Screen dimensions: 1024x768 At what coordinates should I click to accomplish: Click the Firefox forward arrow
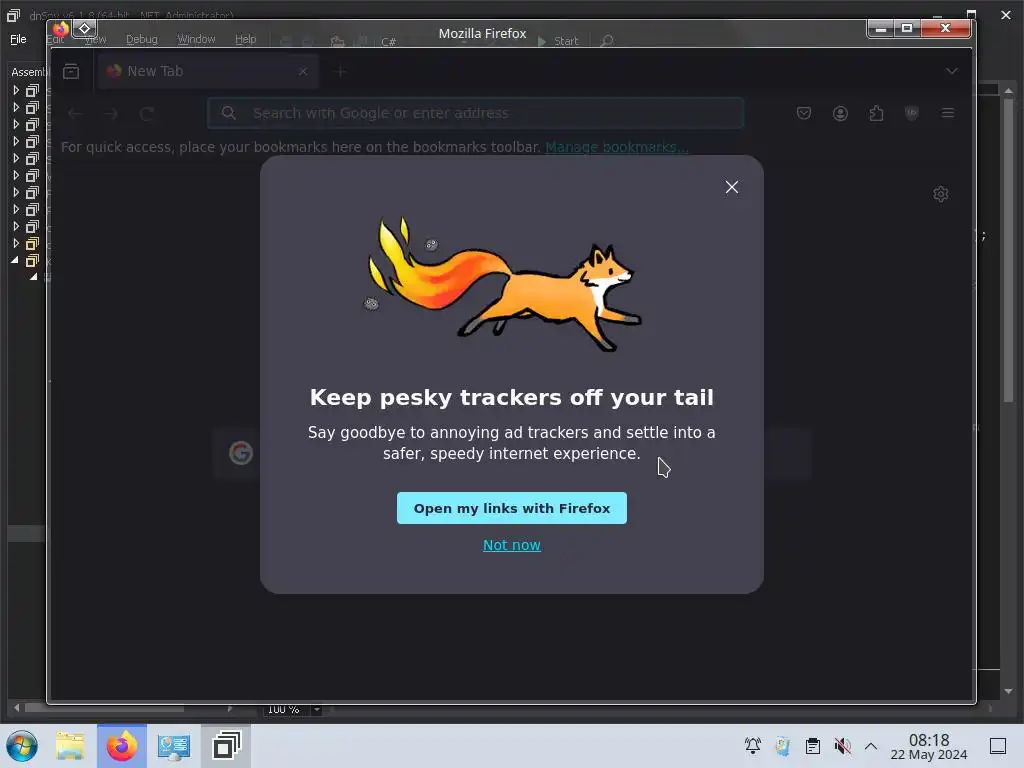[110, 114]
